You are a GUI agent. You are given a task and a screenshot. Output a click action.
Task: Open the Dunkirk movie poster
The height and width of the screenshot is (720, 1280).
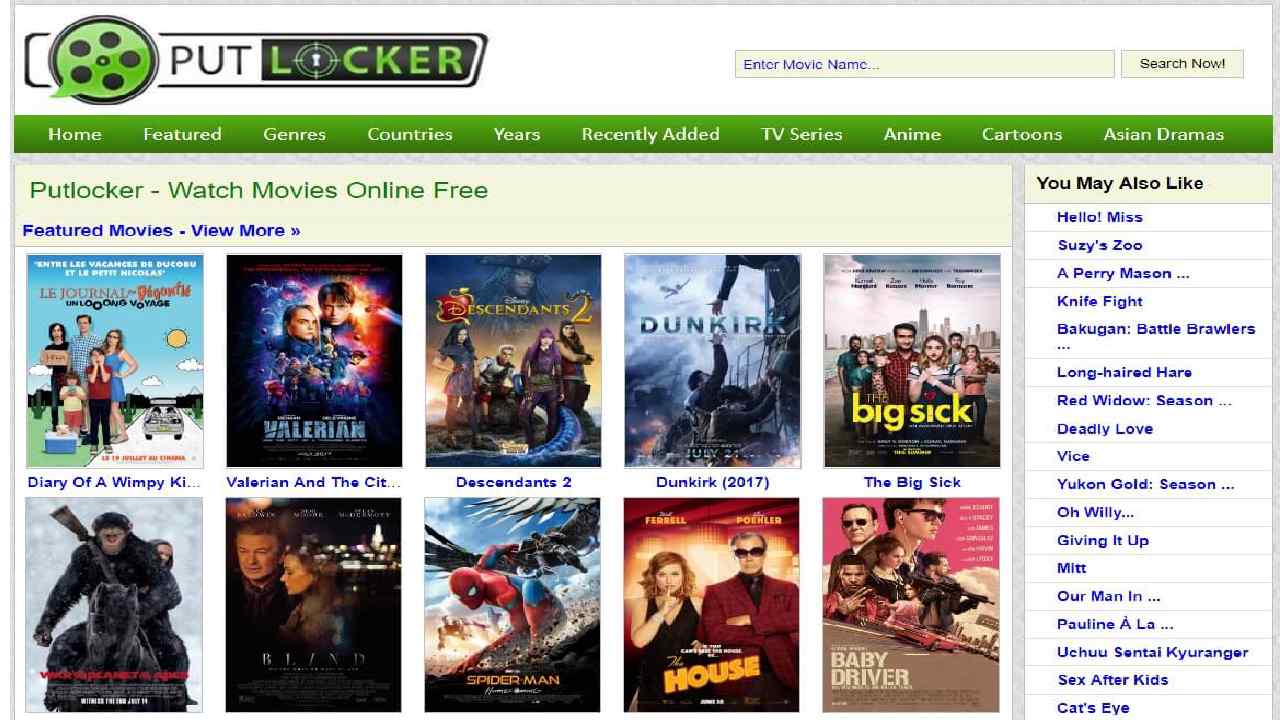pos(712,361)
